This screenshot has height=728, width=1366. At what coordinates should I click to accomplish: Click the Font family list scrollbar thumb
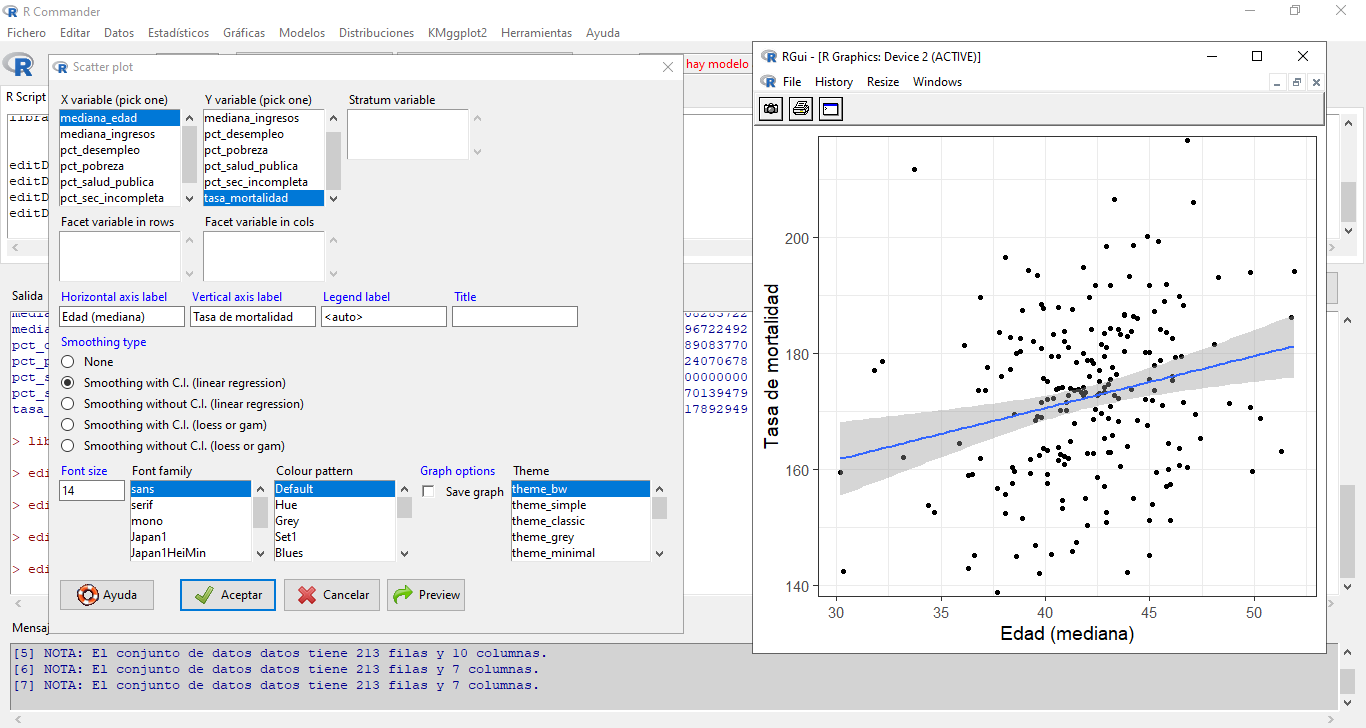(260, 512)
